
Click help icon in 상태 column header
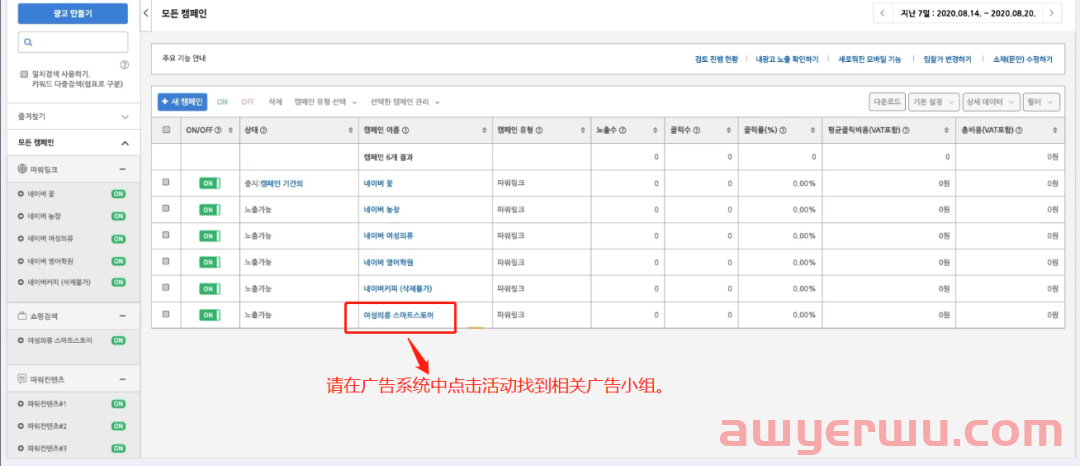pos(263,130)
